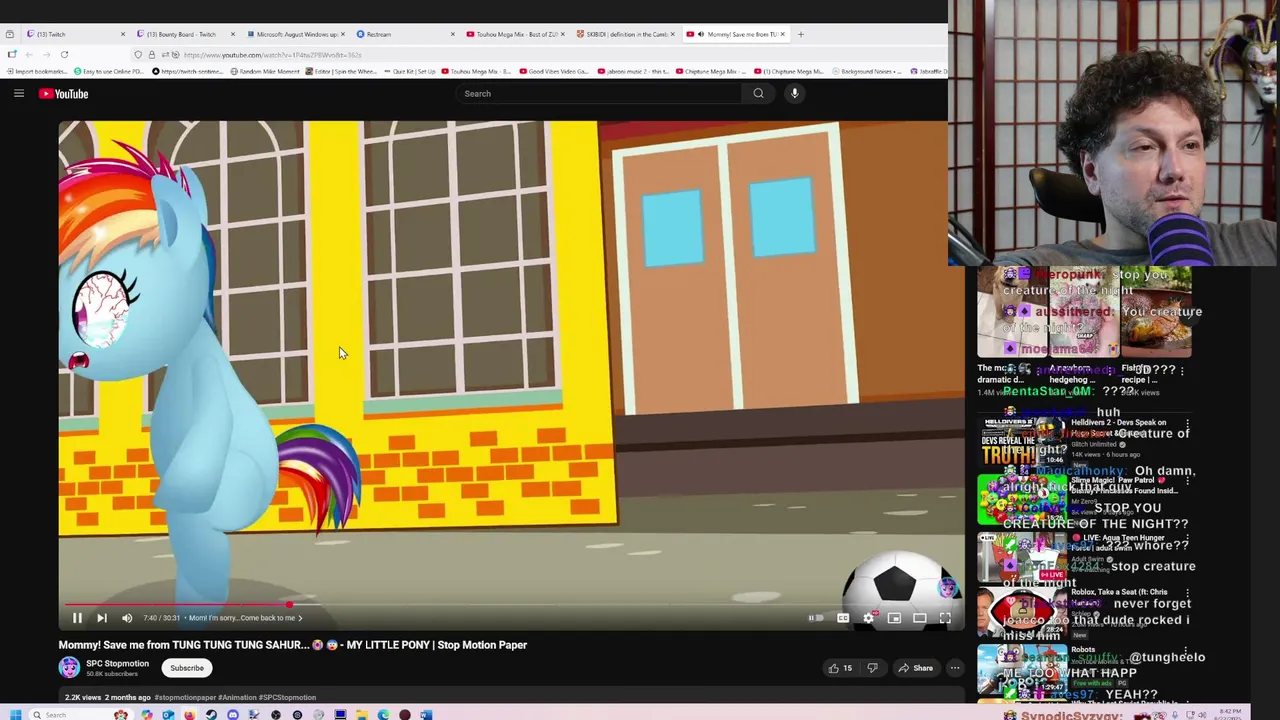Screen dimensions: 1280x720
Task: Switch to the Restream tab
Action: coord(404,34)
